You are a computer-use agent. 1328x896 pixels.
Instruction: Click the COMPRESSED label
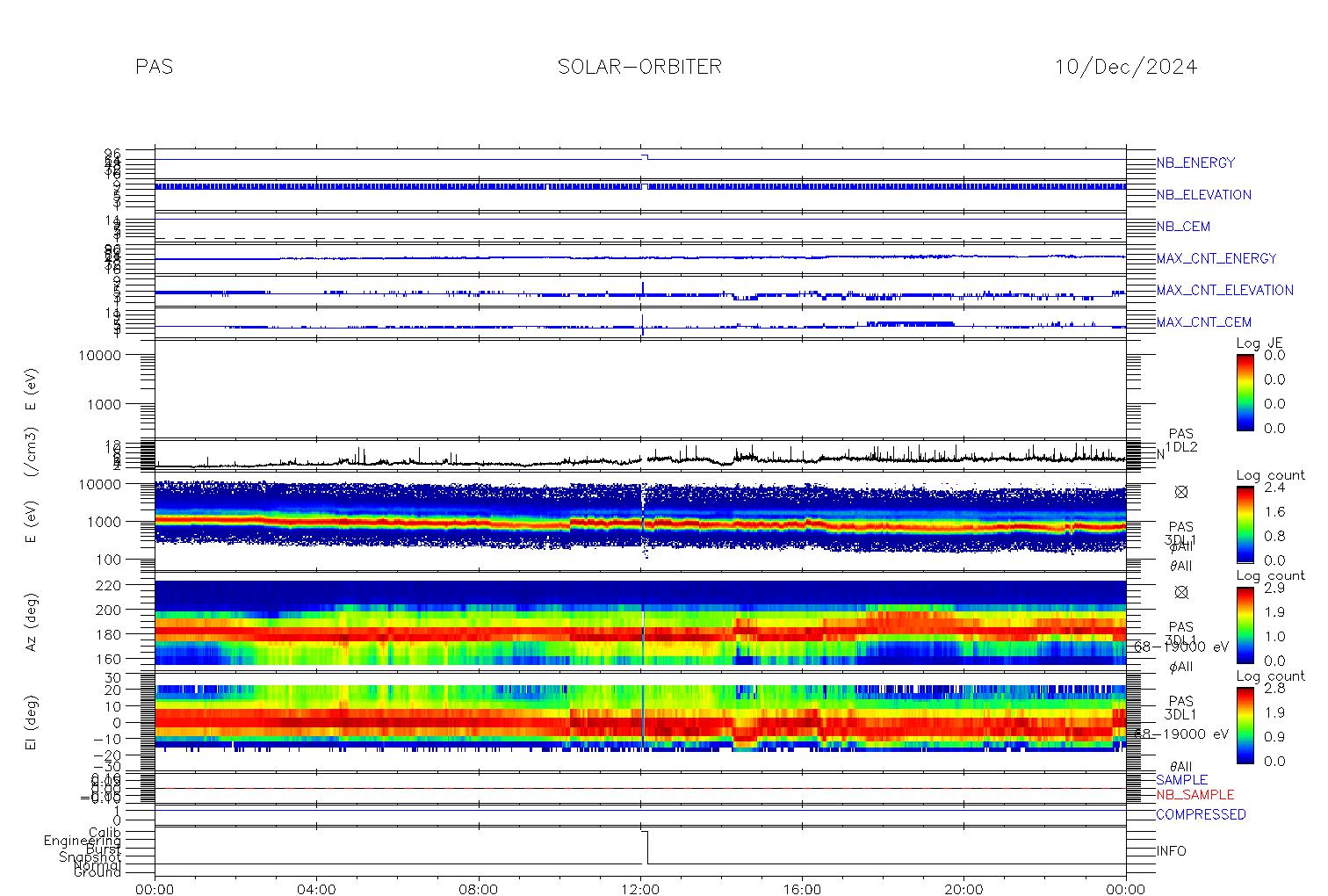1201,814
